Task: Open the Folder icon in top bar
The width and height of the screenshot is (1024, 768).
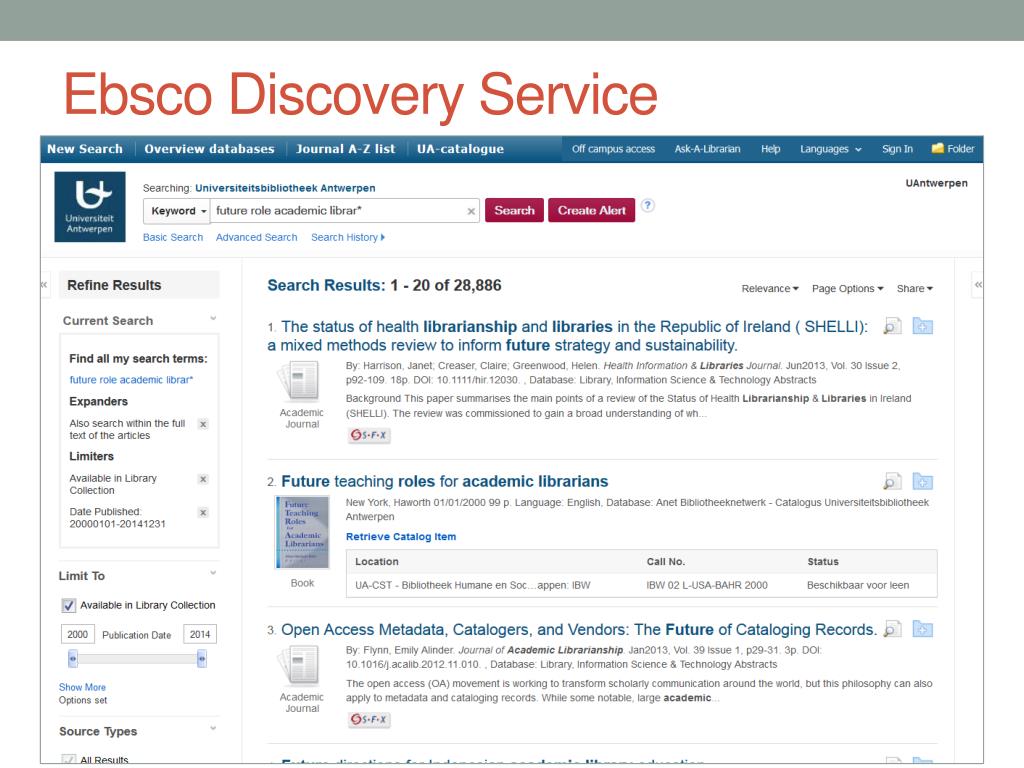Action: 953,149
